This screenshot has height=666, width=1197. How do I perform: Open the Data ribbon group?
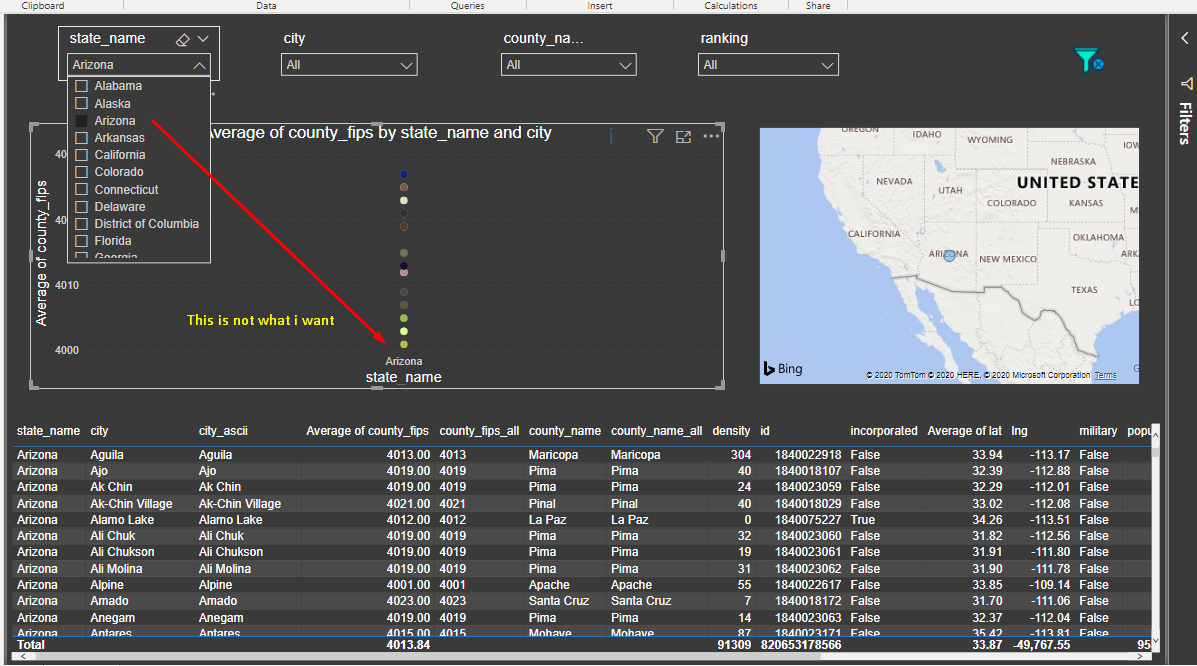pyautogui.click(x=266, y=5)
